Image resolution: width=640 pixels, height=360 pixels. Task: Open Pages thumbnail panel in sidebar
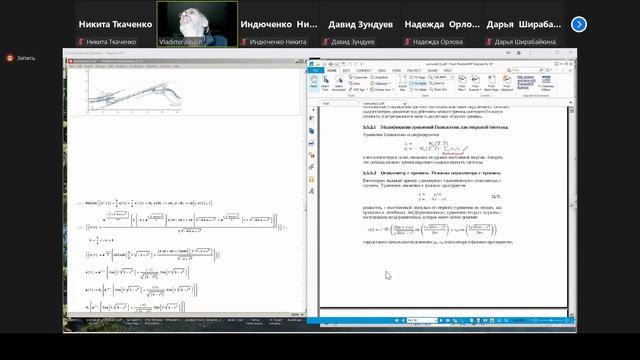311,131
